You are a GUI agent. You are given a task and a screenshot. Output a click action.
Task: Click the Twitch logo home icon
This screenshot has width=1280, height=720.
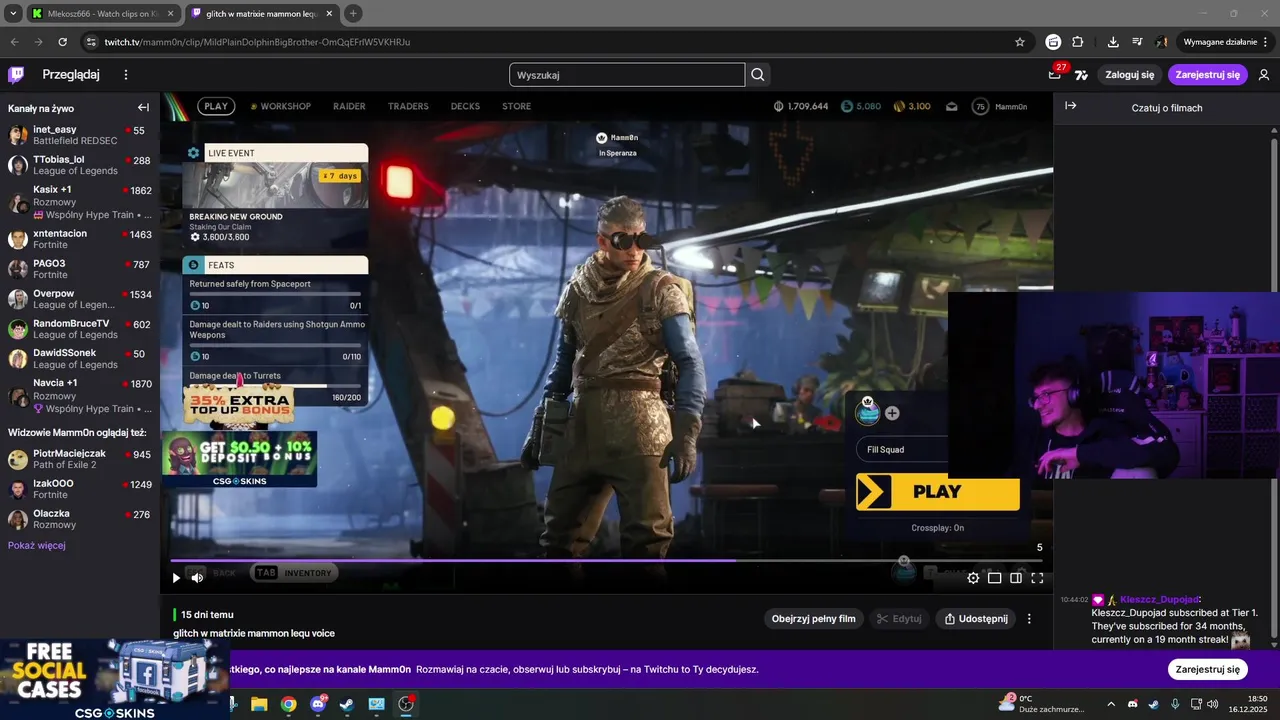pos(16,75)
